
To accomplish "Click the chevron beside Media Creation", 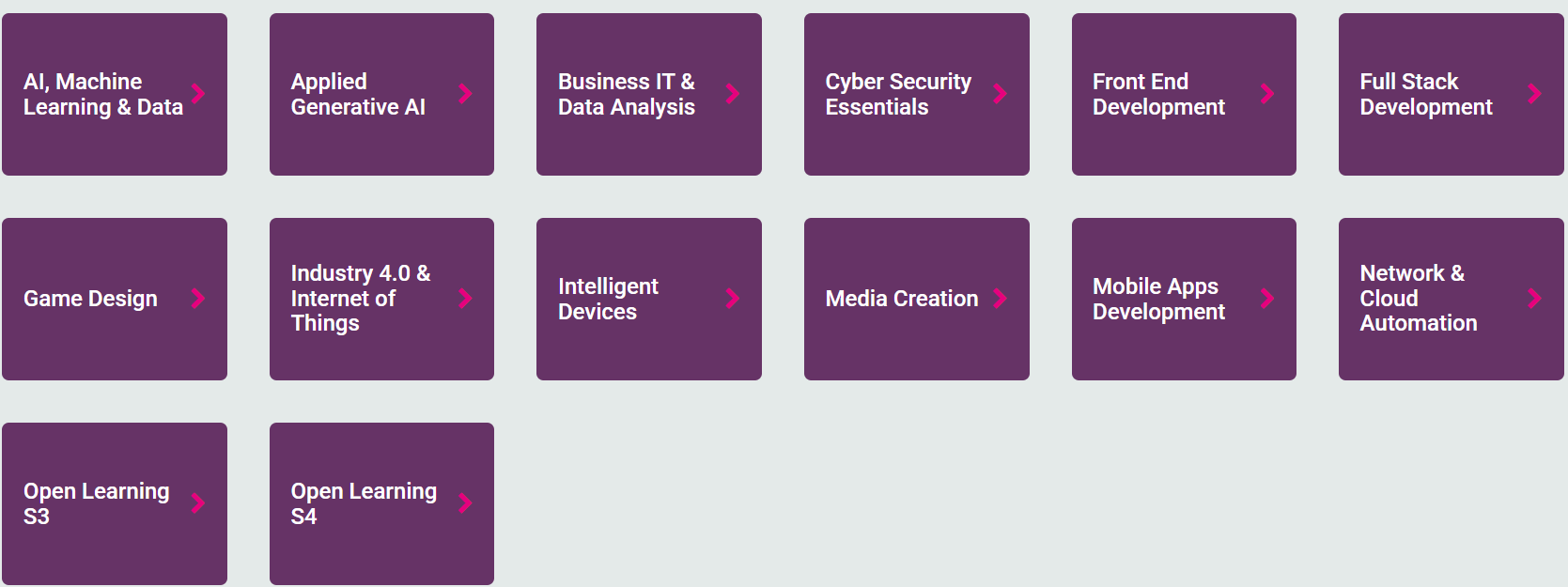I will click(1001, 299).
